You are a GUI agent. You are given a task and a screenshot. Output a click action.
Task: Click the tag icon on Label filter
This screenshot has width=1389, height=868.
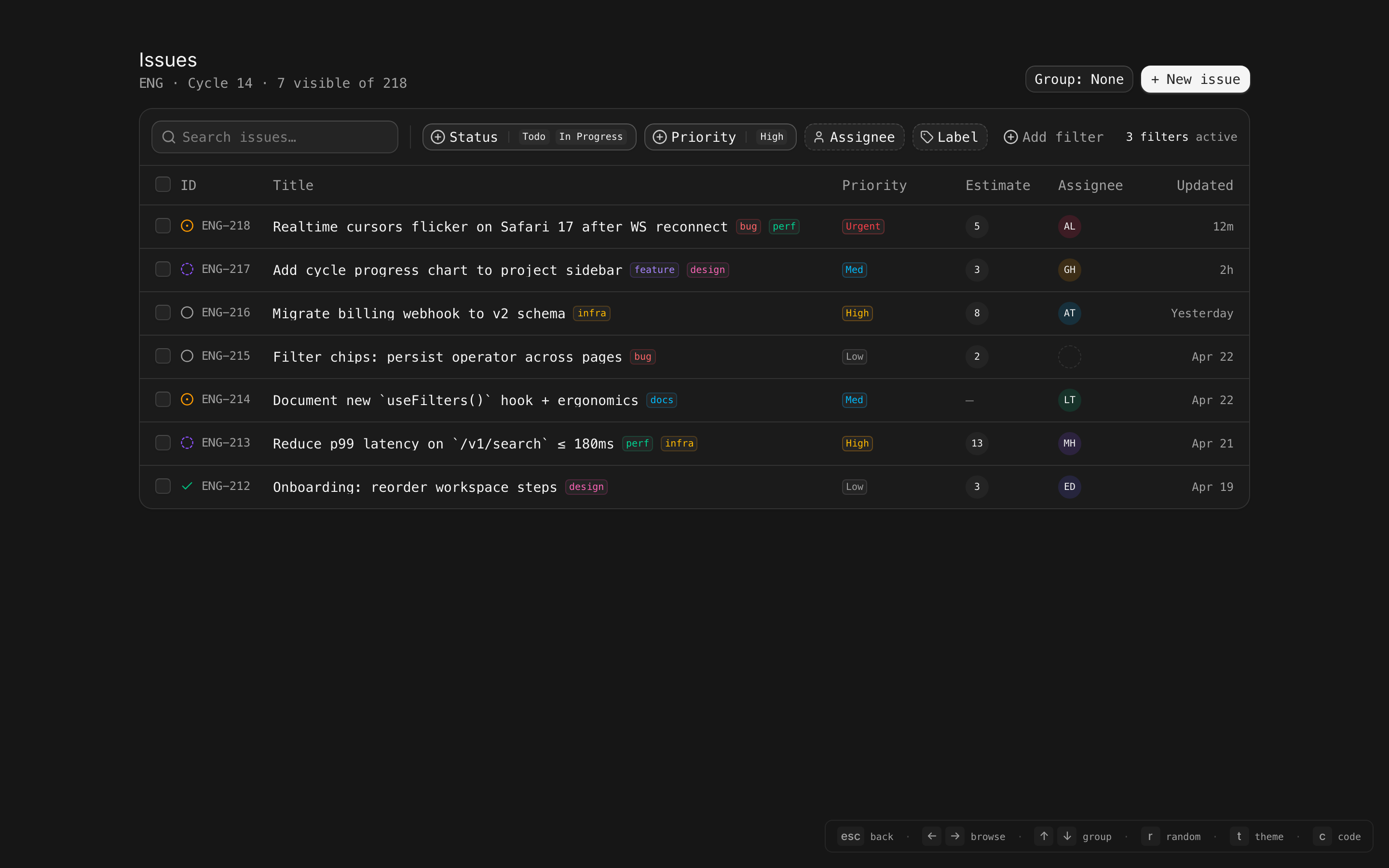click(x=926, y=137)
